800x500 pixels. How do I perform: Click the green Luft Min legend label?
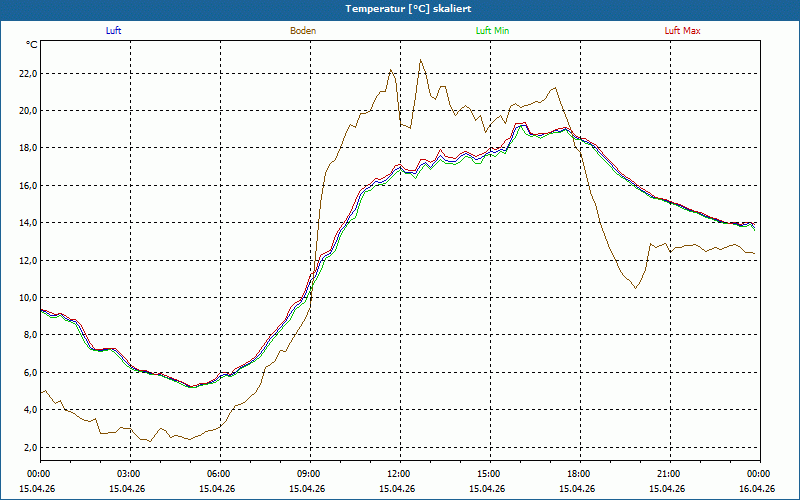(x=492, y=31)
